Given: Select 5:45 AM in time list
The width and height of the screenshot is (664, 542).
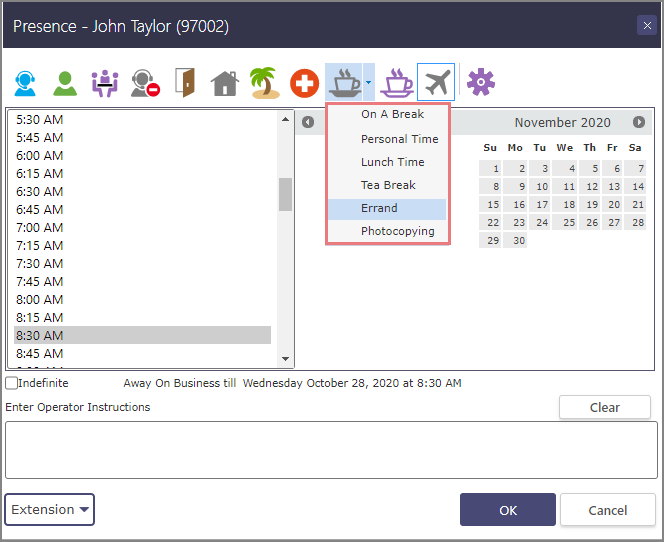Looking at the screenshot, I should pyautogui.click(x=142, y=138).
